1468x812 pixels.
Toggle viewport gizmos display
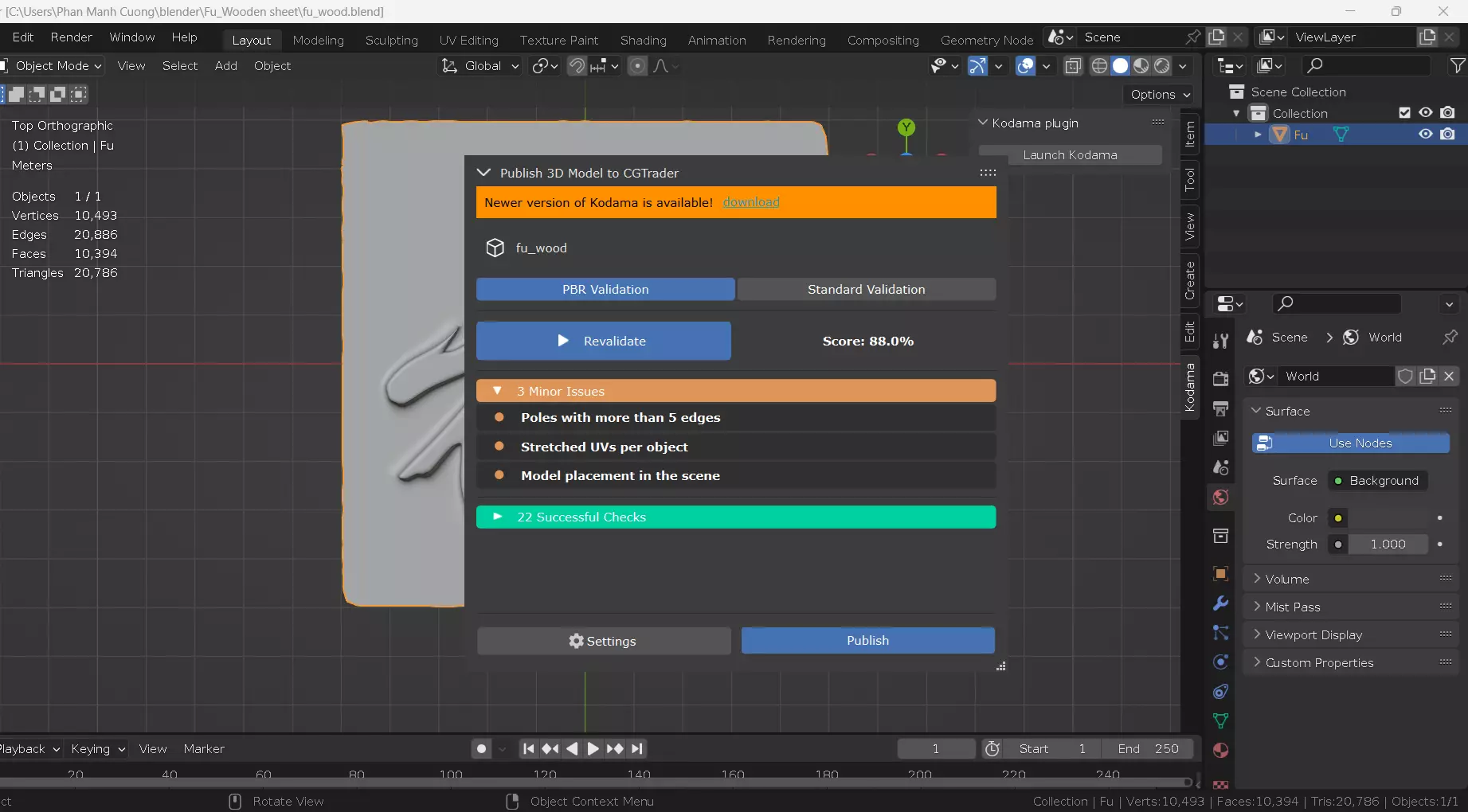977,66
